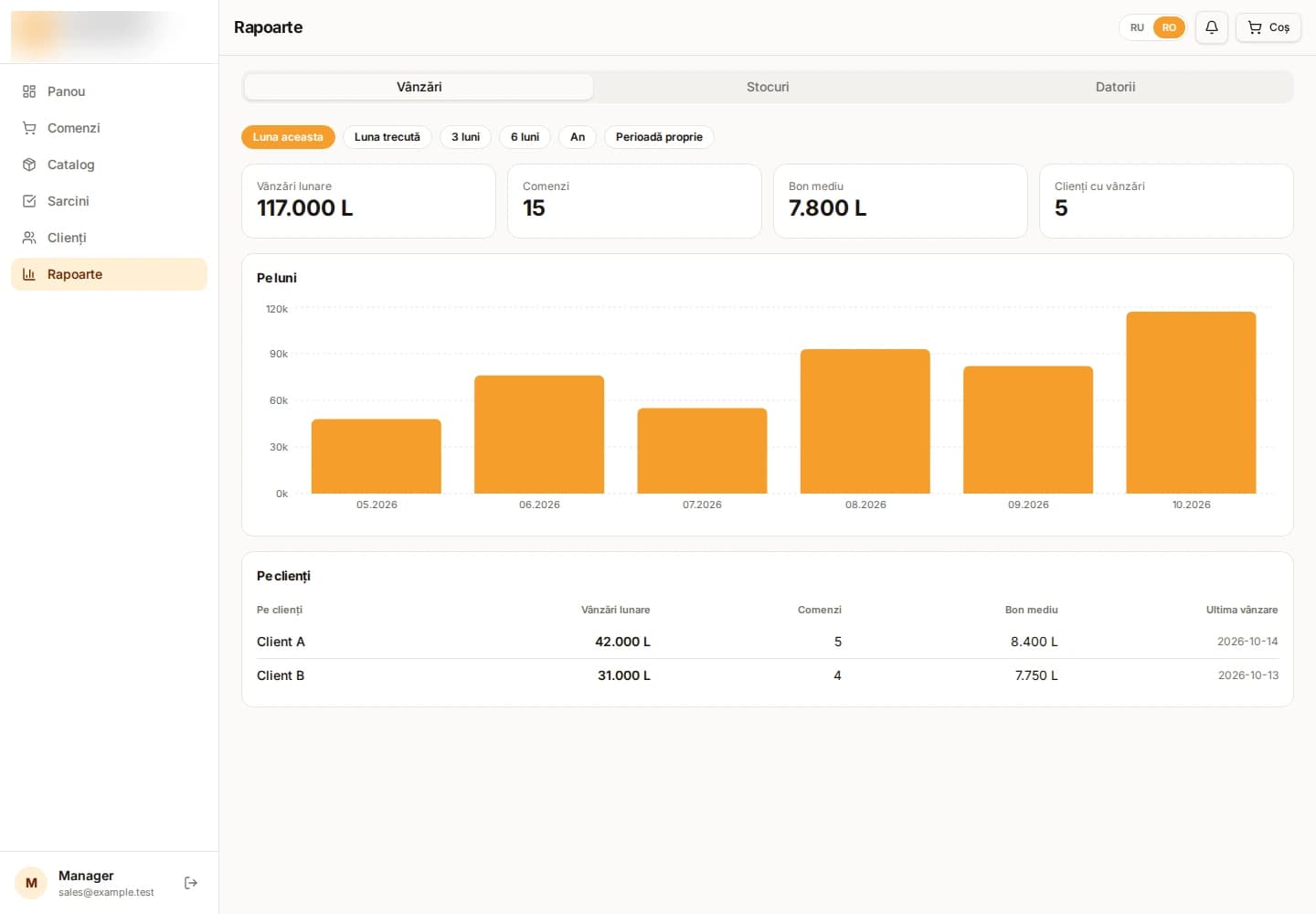Click the Vânzări lunare 117.000 L card
Screen dimensions: 1316x914
tap(368, 201)
